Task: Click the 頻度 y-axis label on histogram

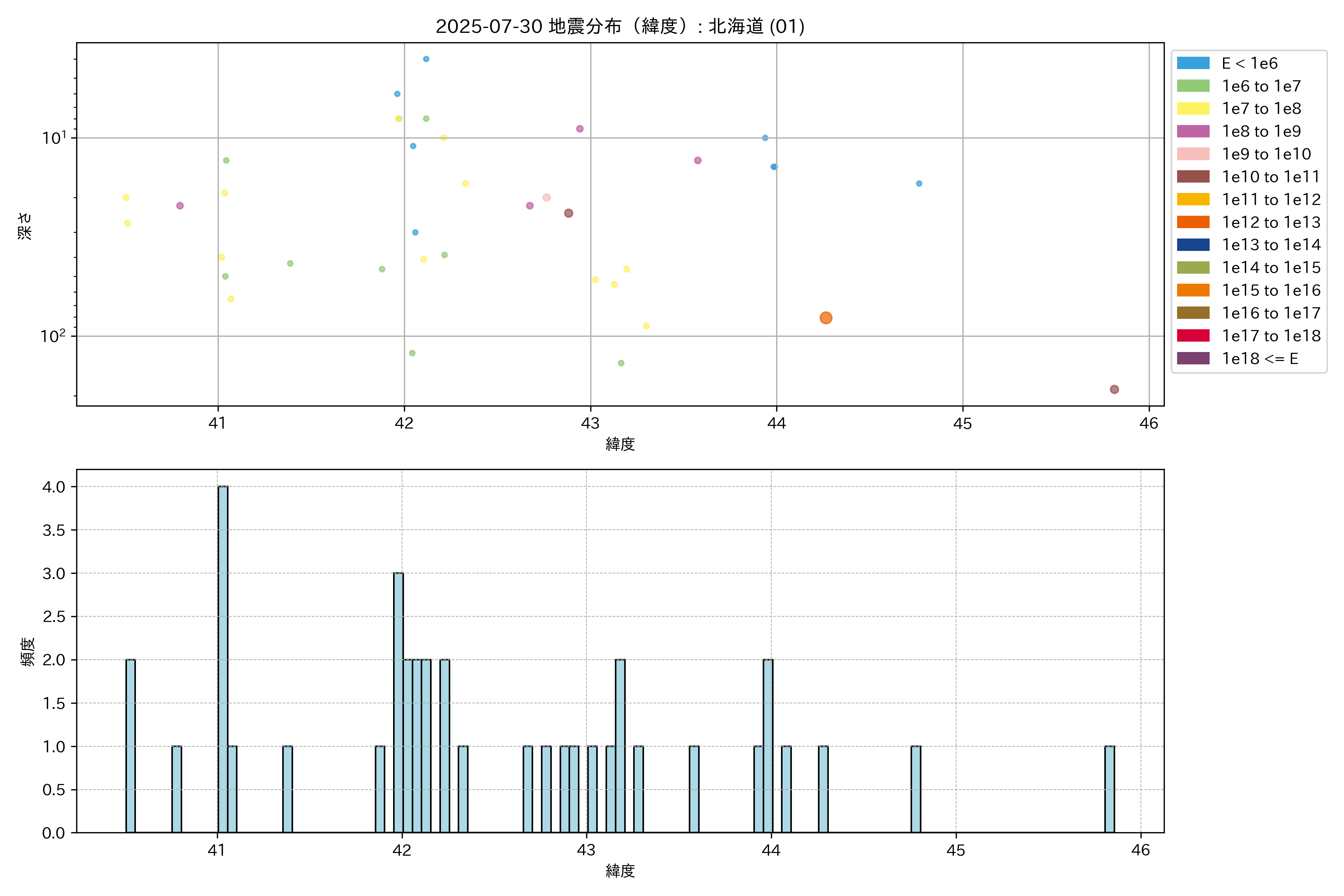Action: tap(27, 651)
